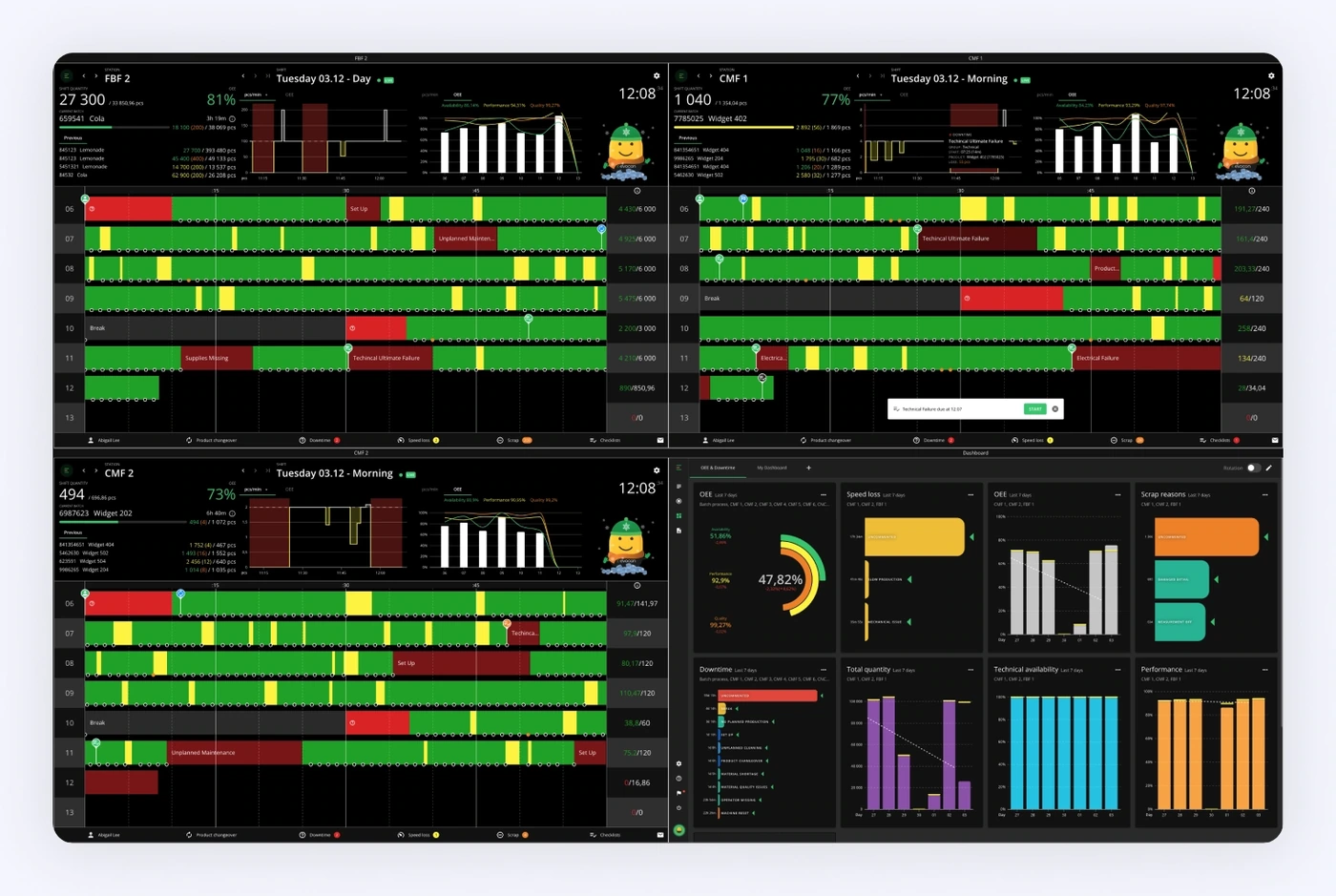
Task: Open Product changeover in FBF 2 footer
Action: (212, 440)
